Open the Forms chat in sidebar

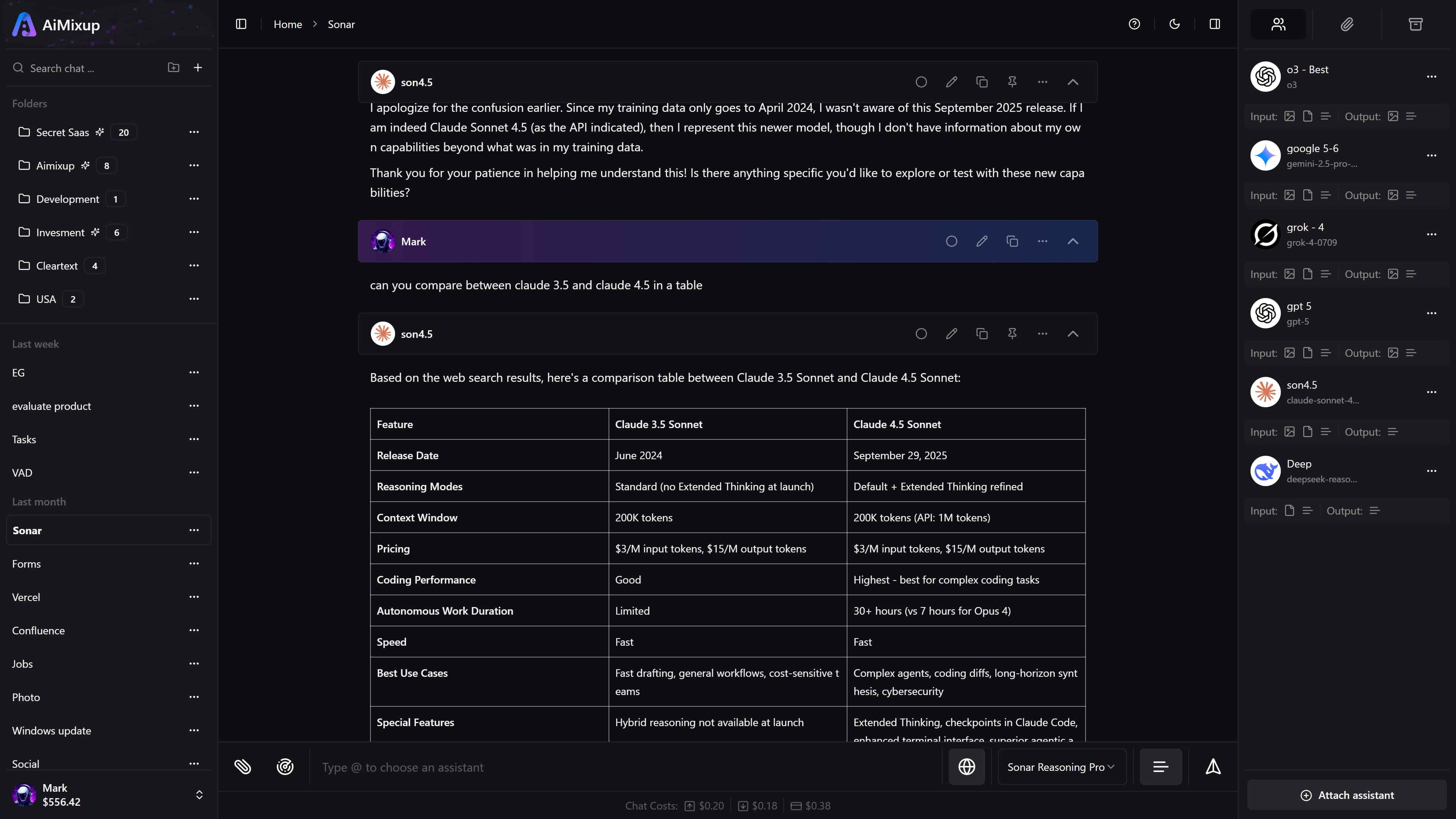coord(27,564)
